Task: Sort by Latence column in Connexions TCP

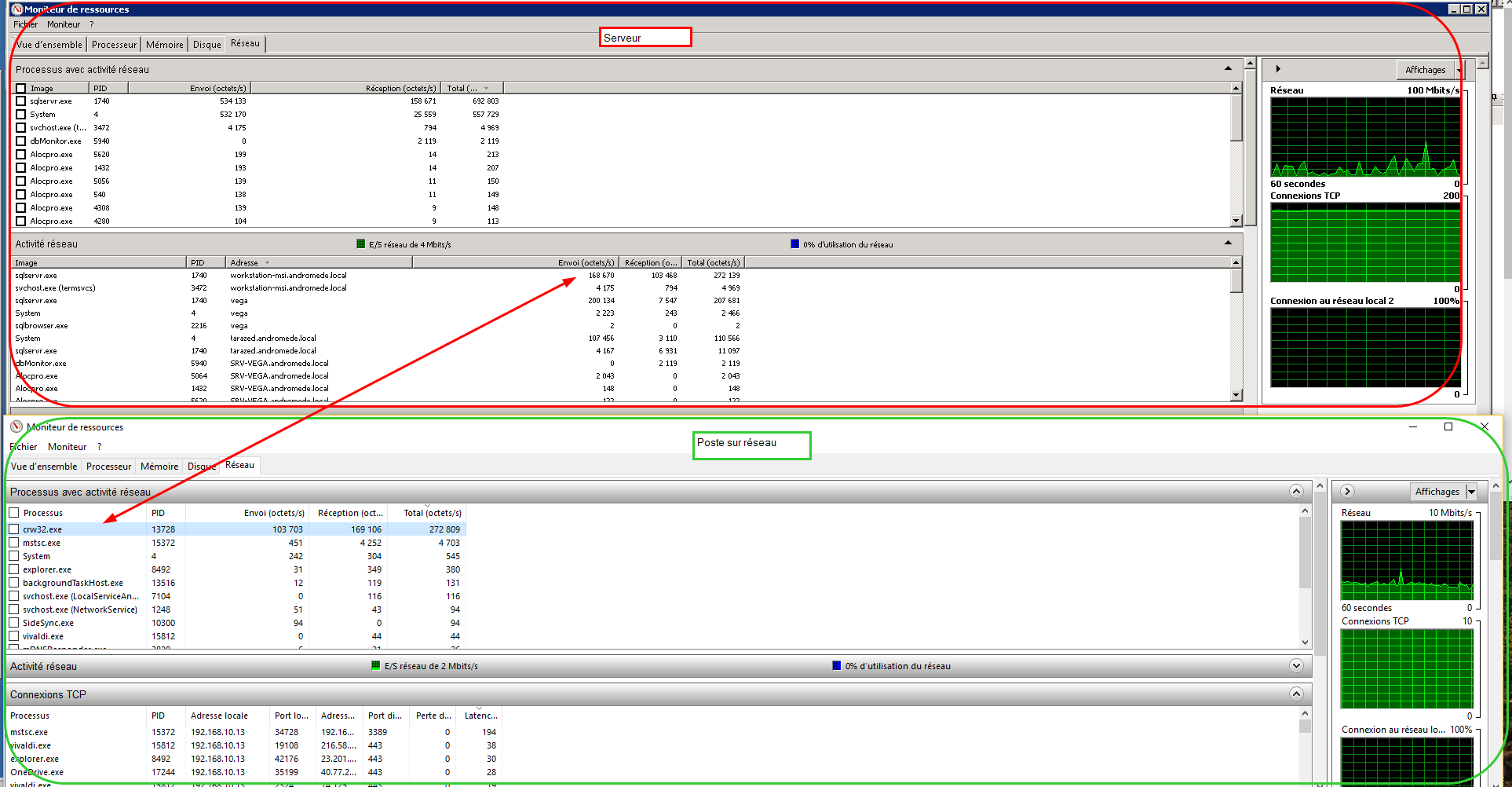Action: click(x=480, y=716)
